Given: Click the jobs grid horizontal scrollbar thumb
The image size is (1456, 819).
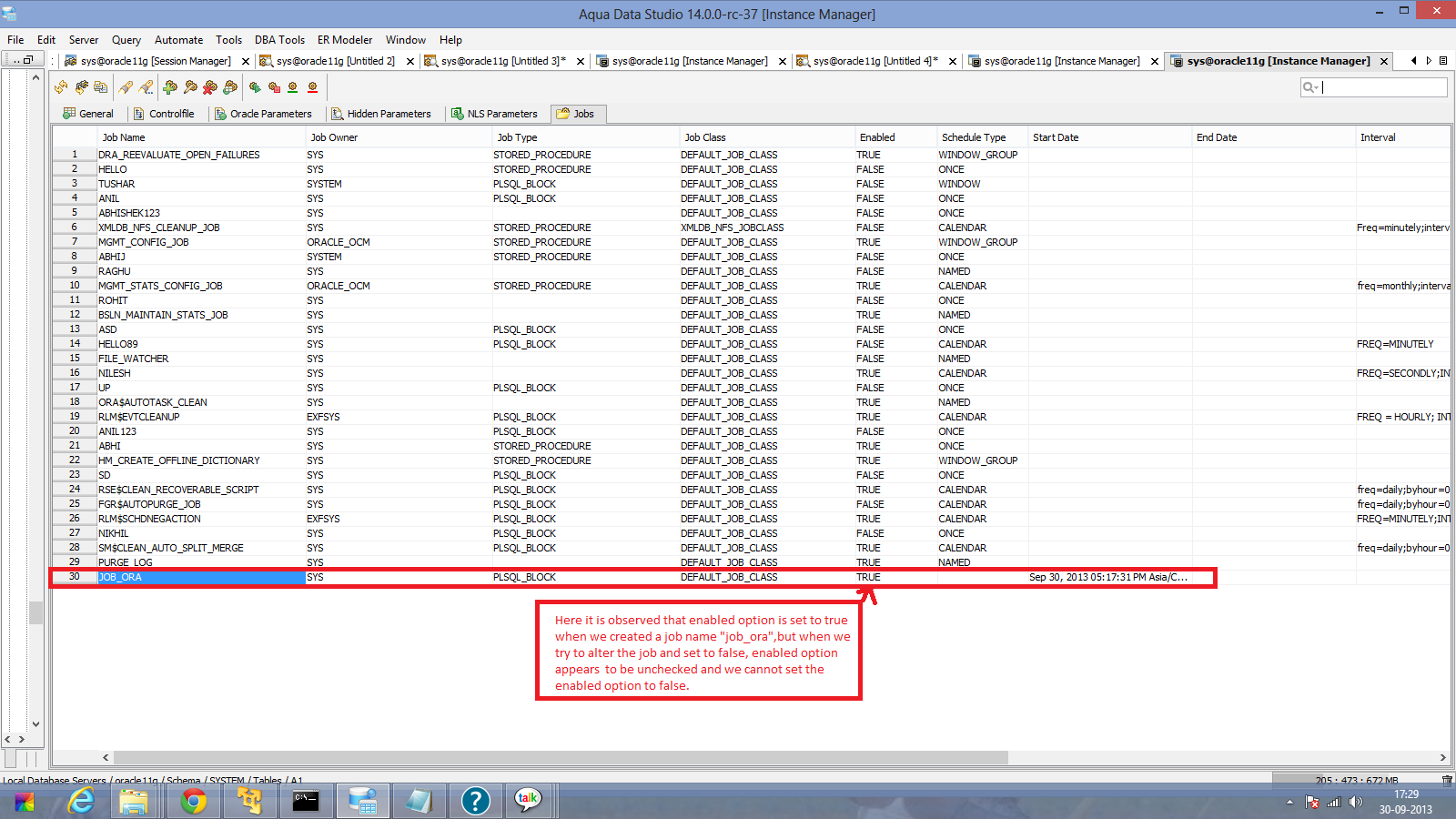Looking at the screenshot, I should tap(561, 757).
